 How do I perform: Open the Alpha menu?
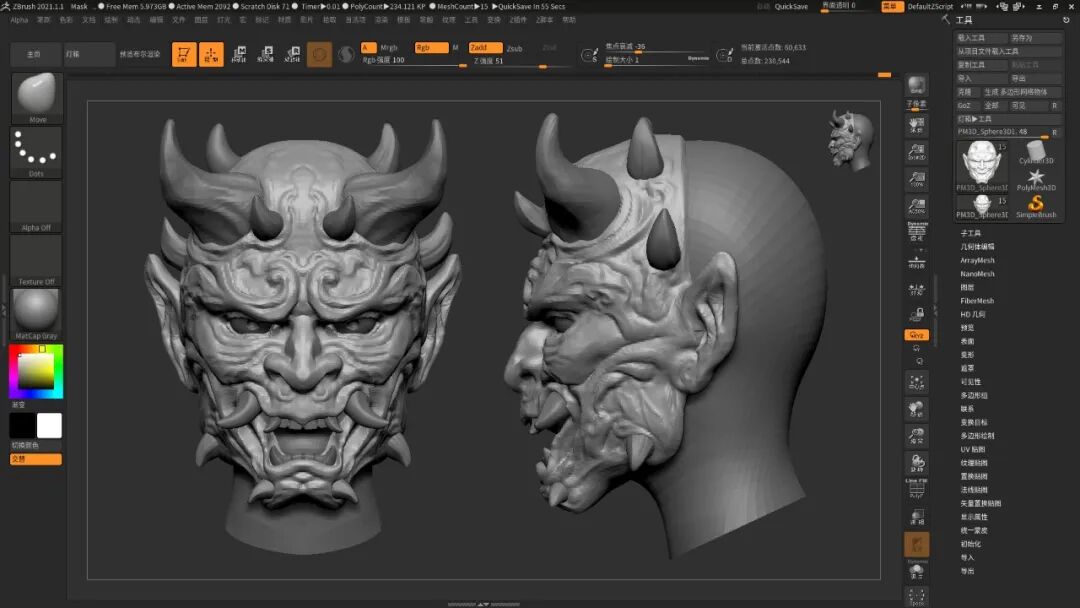(19, 20)
